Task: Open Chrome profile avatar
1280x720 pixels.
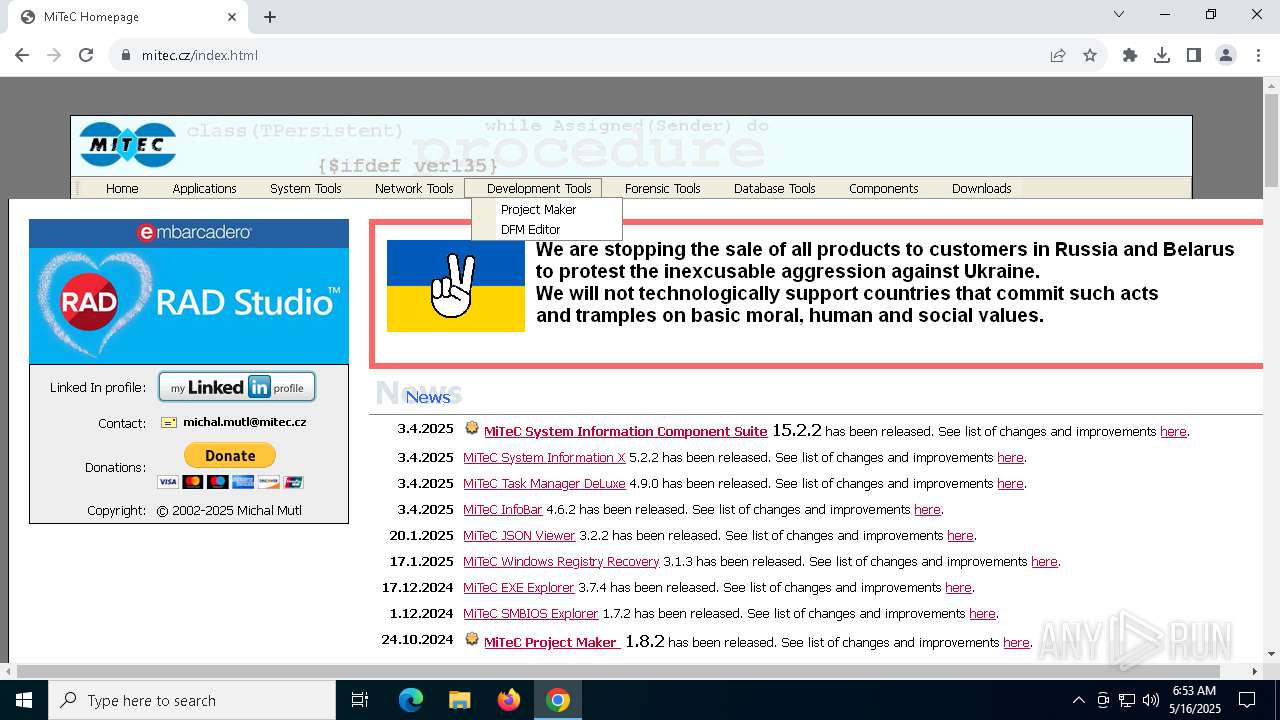Action: click(1226, 55)
